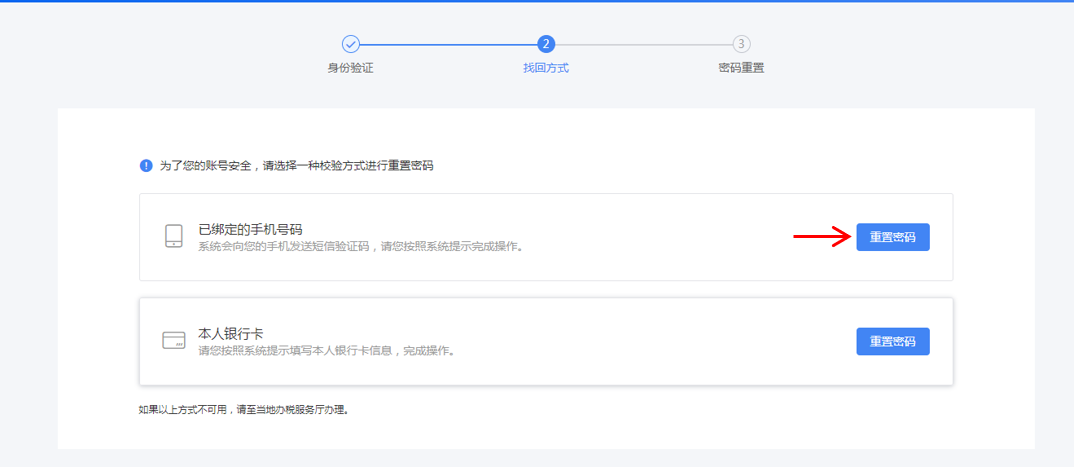Screen dimensions: 1074x472
Task: Click the blue exclamation info icon
Action: pos(146,166)
